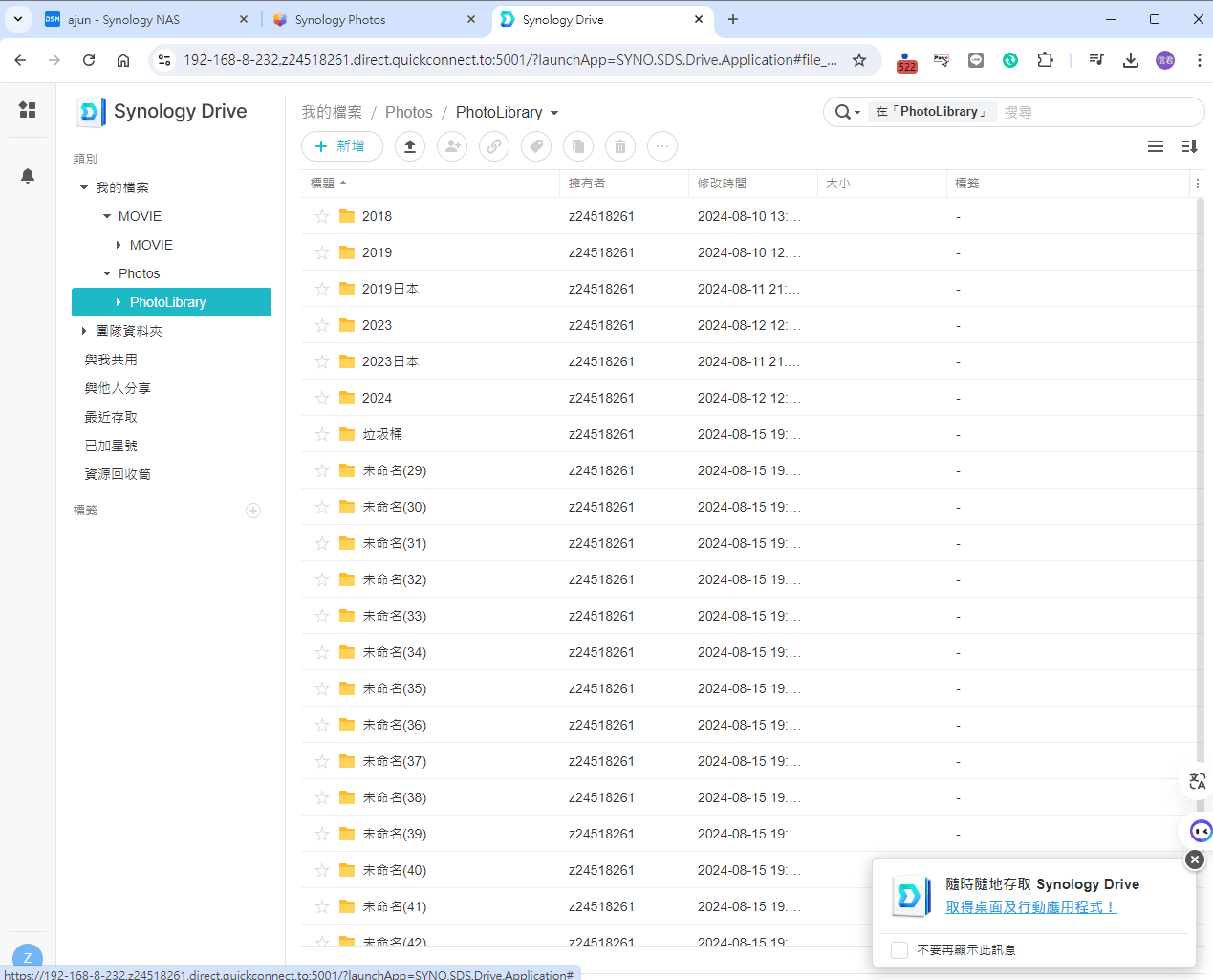Close the Synology Drive promo popup
Viewport: 1213px width, 980px height.
(x=1195, y=860)
